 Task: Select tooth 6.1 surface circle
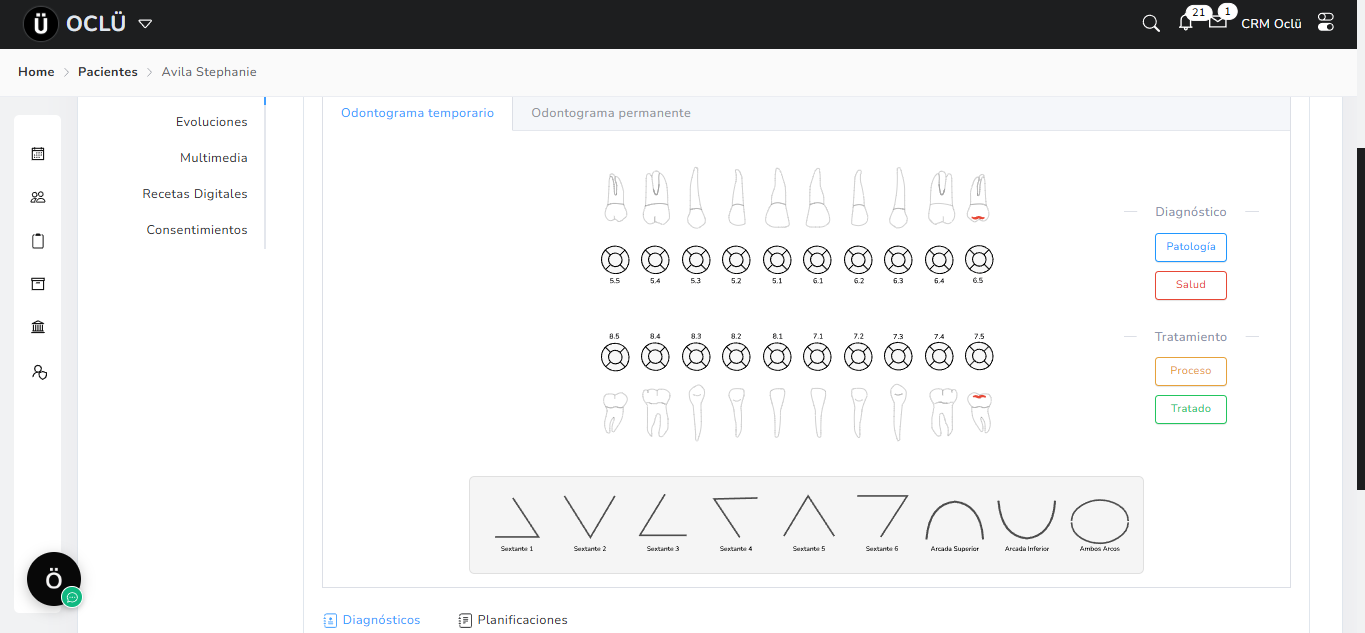817,260
